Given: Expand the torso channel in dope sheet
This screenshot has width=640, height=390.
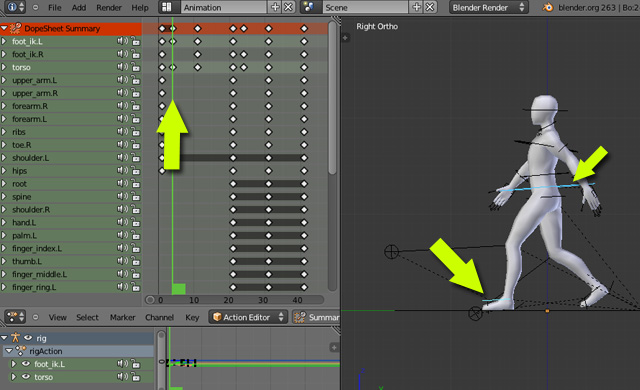Looking at the screenshot, I should click(4, 67).
